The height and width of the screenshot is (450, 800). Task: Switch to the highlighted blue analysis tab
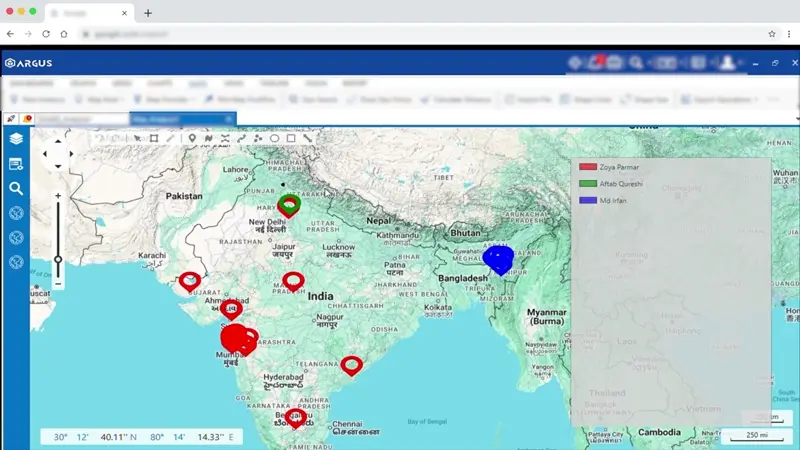(180, 118)
